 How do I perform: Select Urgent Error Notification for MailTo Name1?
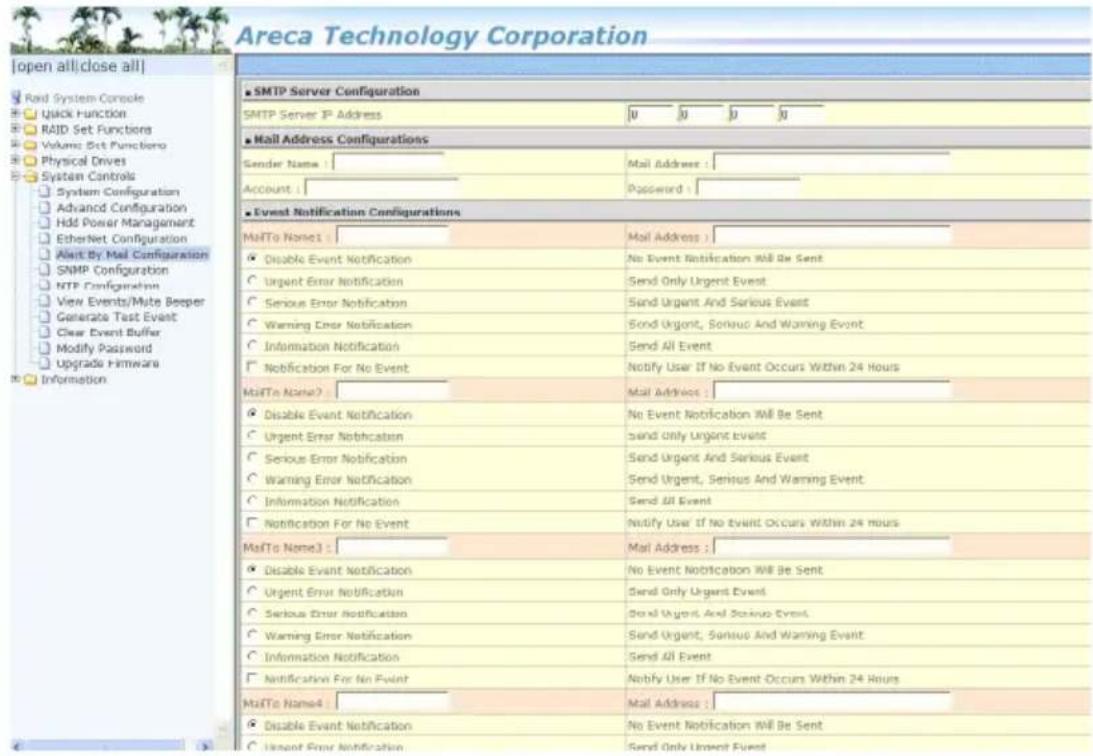tap(252, 281)
